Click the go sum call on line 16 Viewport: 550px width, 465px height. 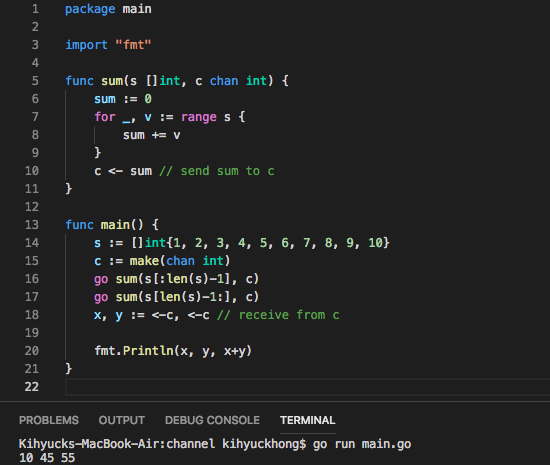pos(176,279)
